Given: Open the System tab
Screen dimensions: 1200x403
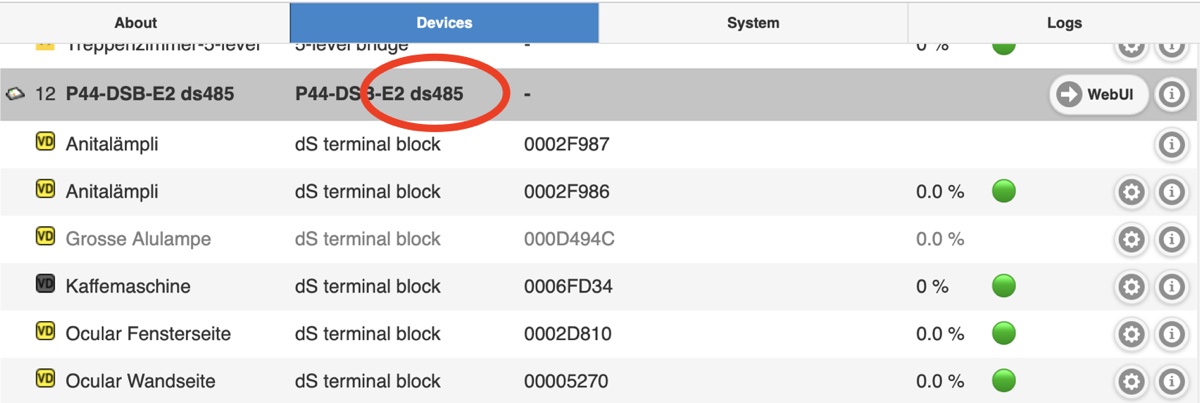Looking at the screenshot, I should click(x=753, y=22).
